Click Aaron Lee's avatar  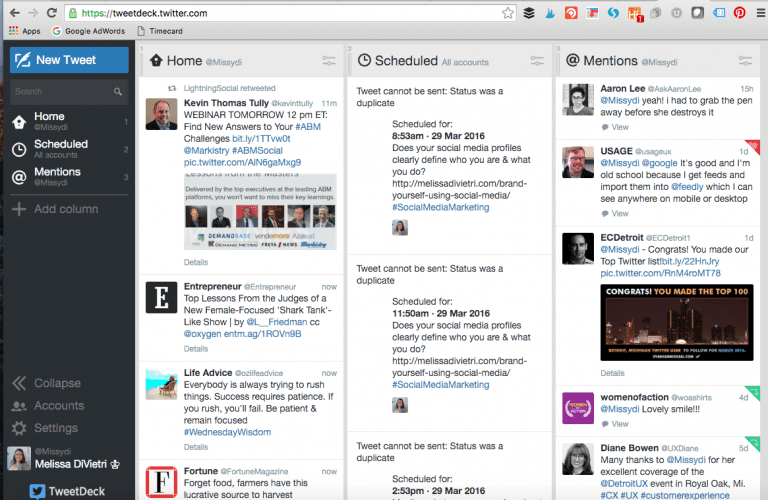(x=578, y=99)
